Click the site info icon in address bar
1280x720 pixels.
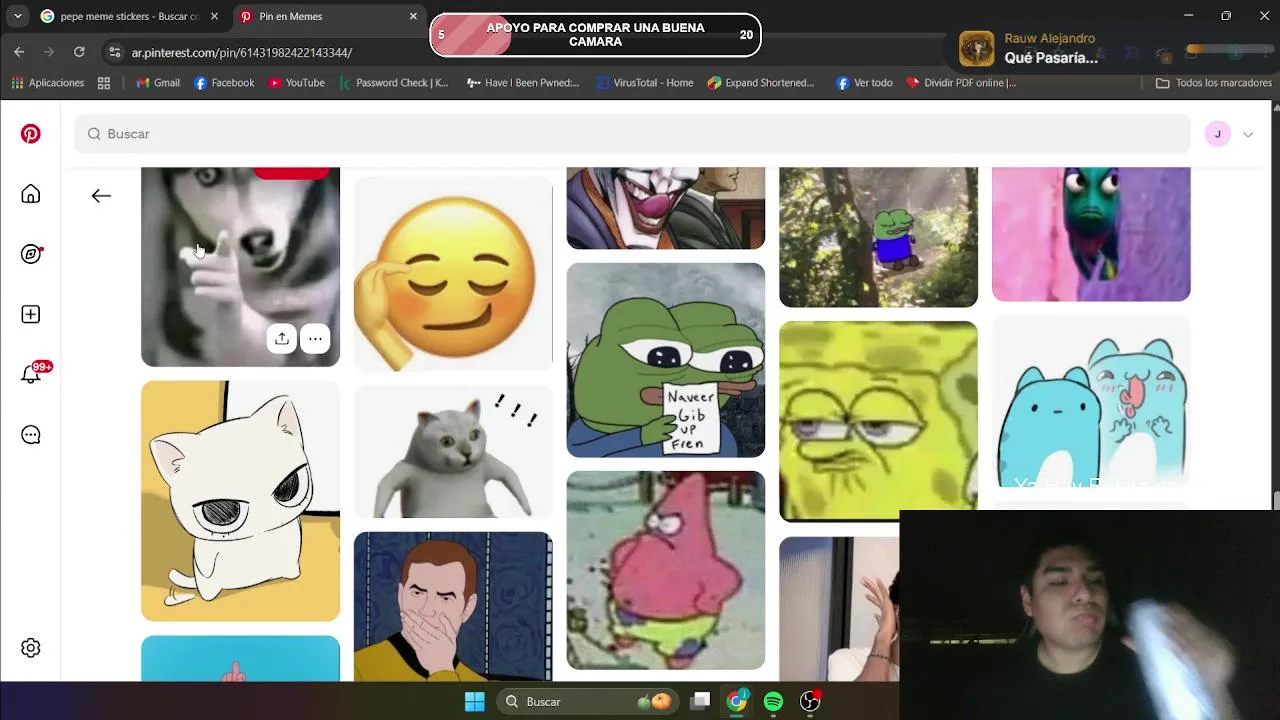point(115,52)
